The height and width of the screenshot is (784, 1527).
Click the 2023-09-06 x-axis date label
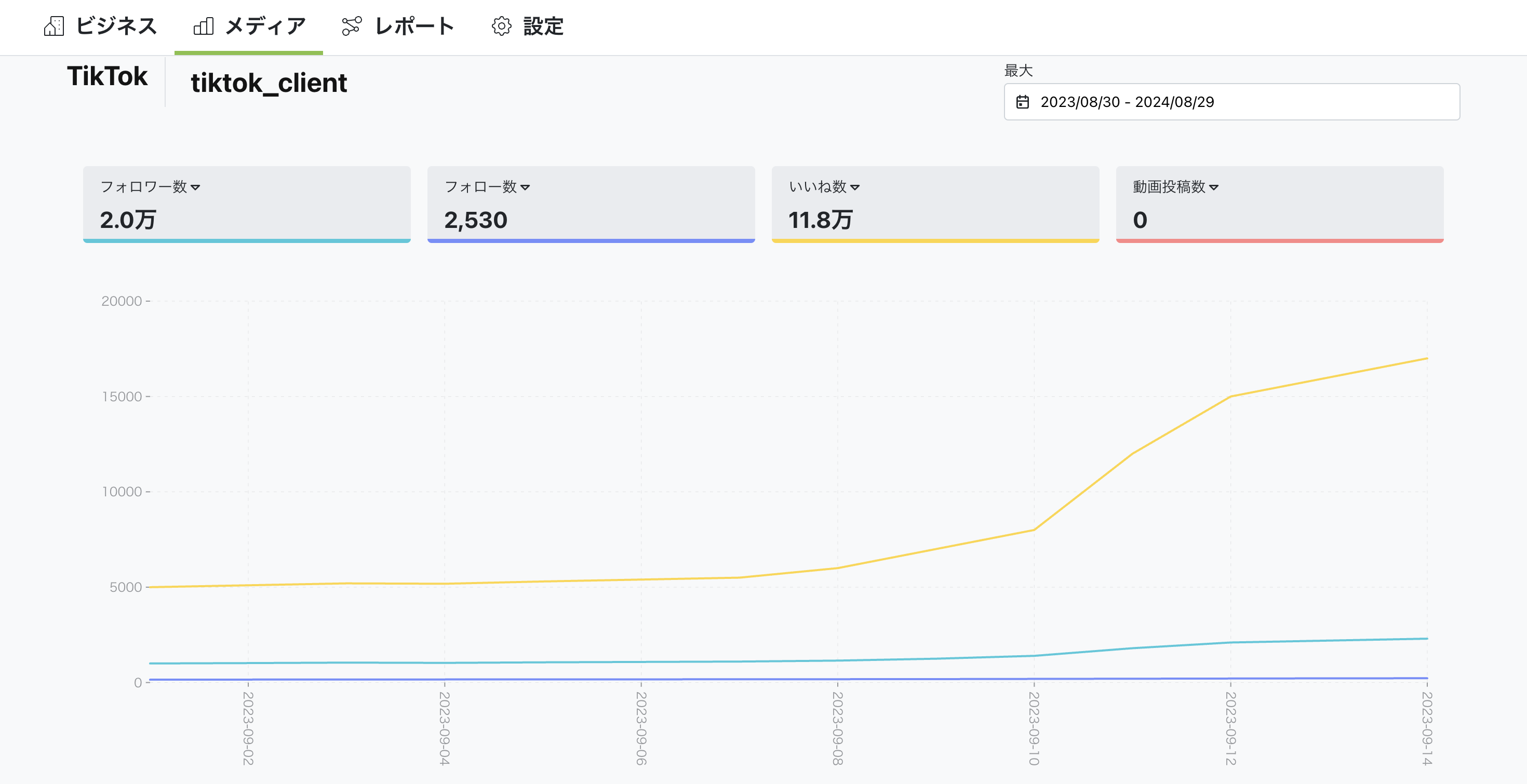[x=641, y=728]
